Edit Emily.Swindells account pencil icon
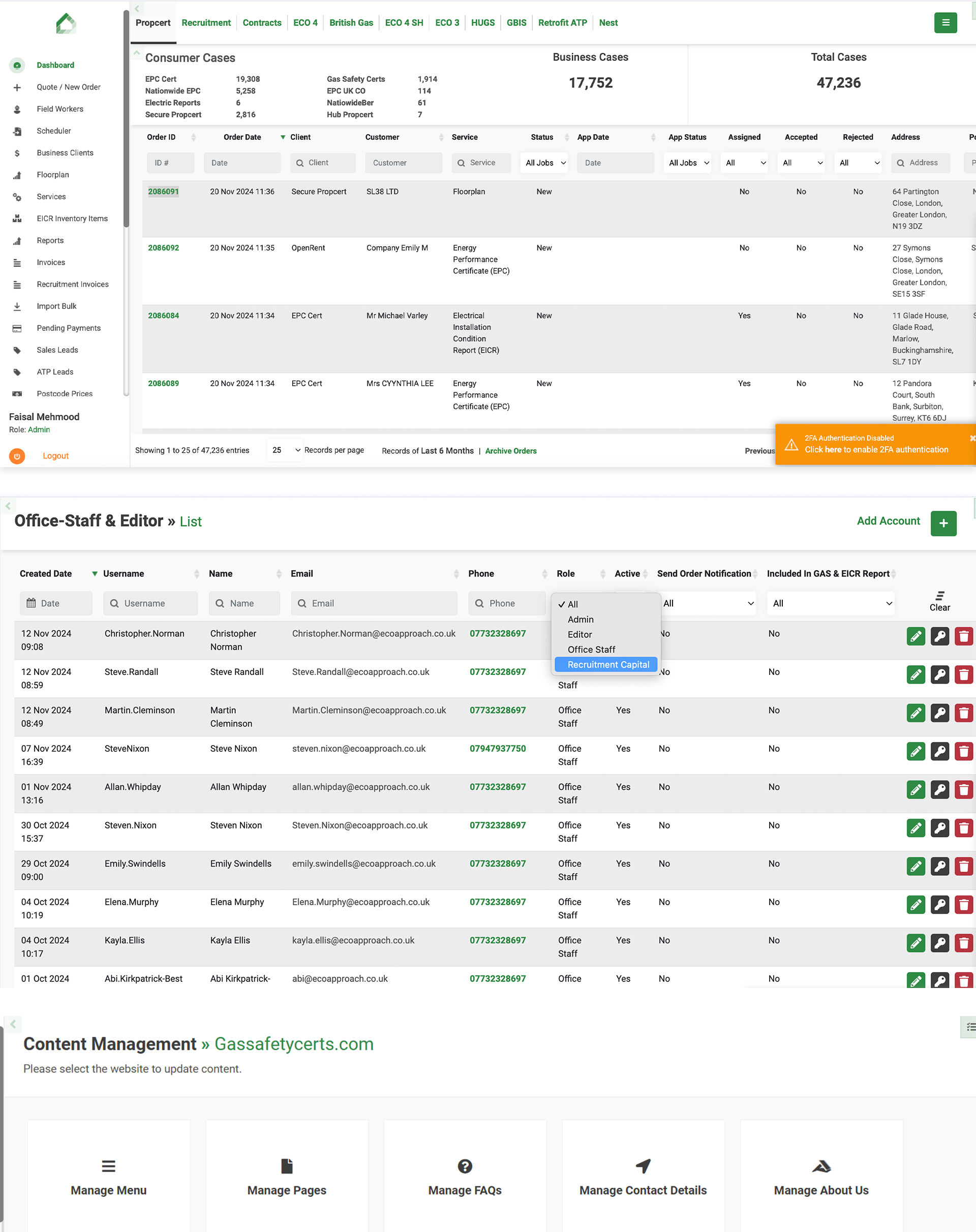The width and height of the screenshot is (976, 1232). 916,866
